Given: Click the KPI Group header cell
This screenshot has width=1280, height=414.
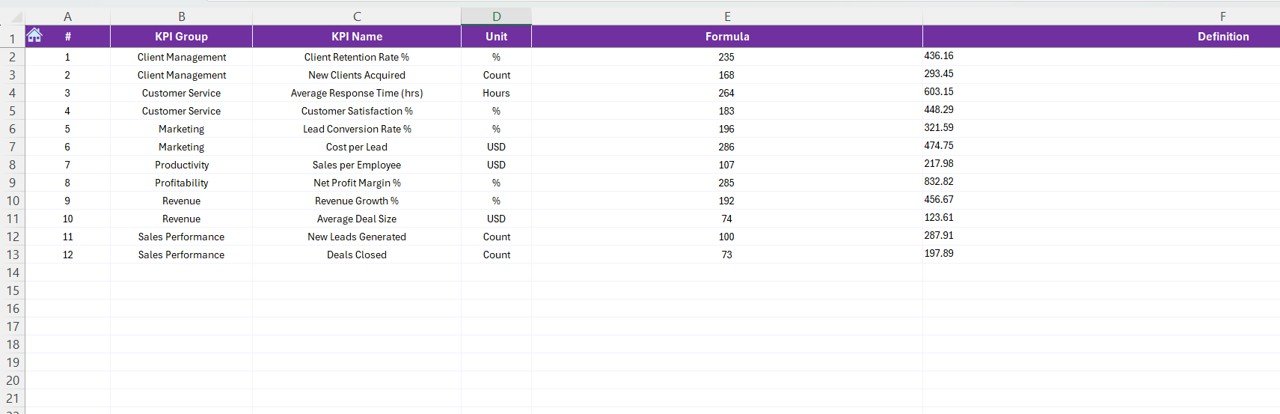Looking at the screenshot, I should (181, 37).
